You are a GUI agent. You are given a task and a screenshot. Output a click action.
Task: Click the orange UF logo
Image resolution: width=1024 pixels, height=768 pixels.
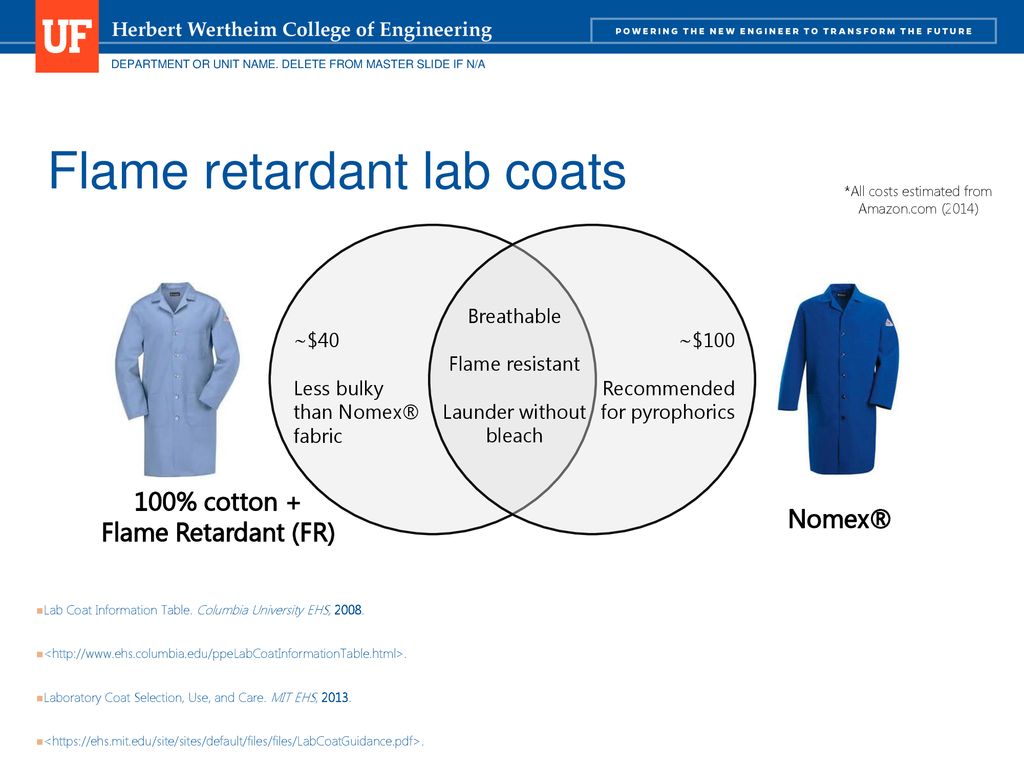tap(67, 36)
